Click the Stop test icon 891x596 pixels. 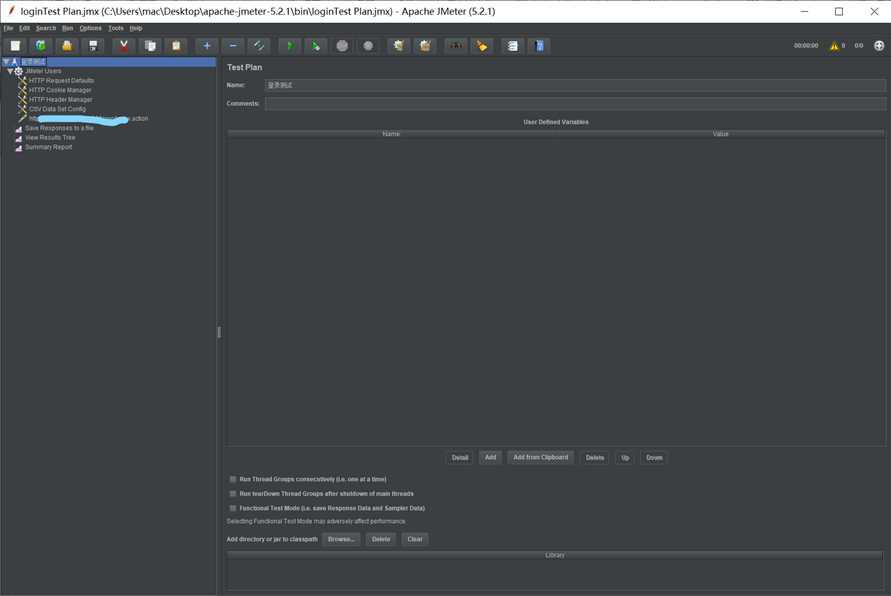pos(342,46)
